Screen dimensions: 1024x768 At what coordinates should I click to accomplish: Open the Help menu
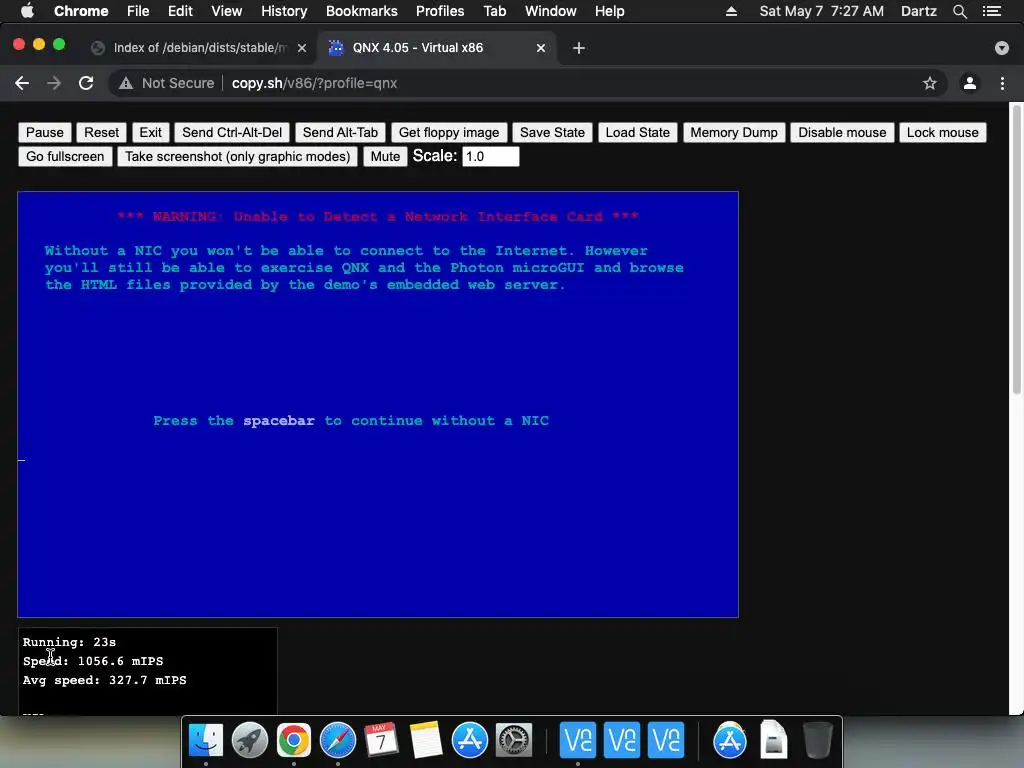coord(609,11)
